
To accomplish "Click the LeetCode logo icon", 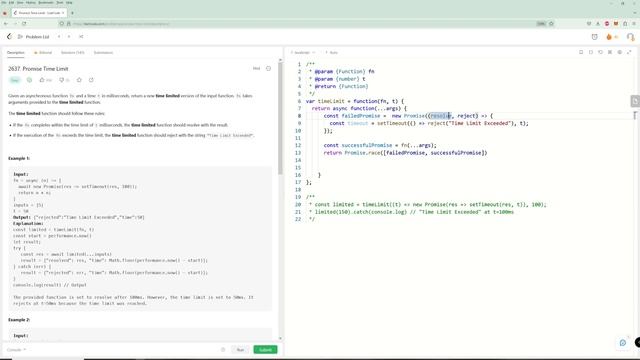I will pos(9,37).
